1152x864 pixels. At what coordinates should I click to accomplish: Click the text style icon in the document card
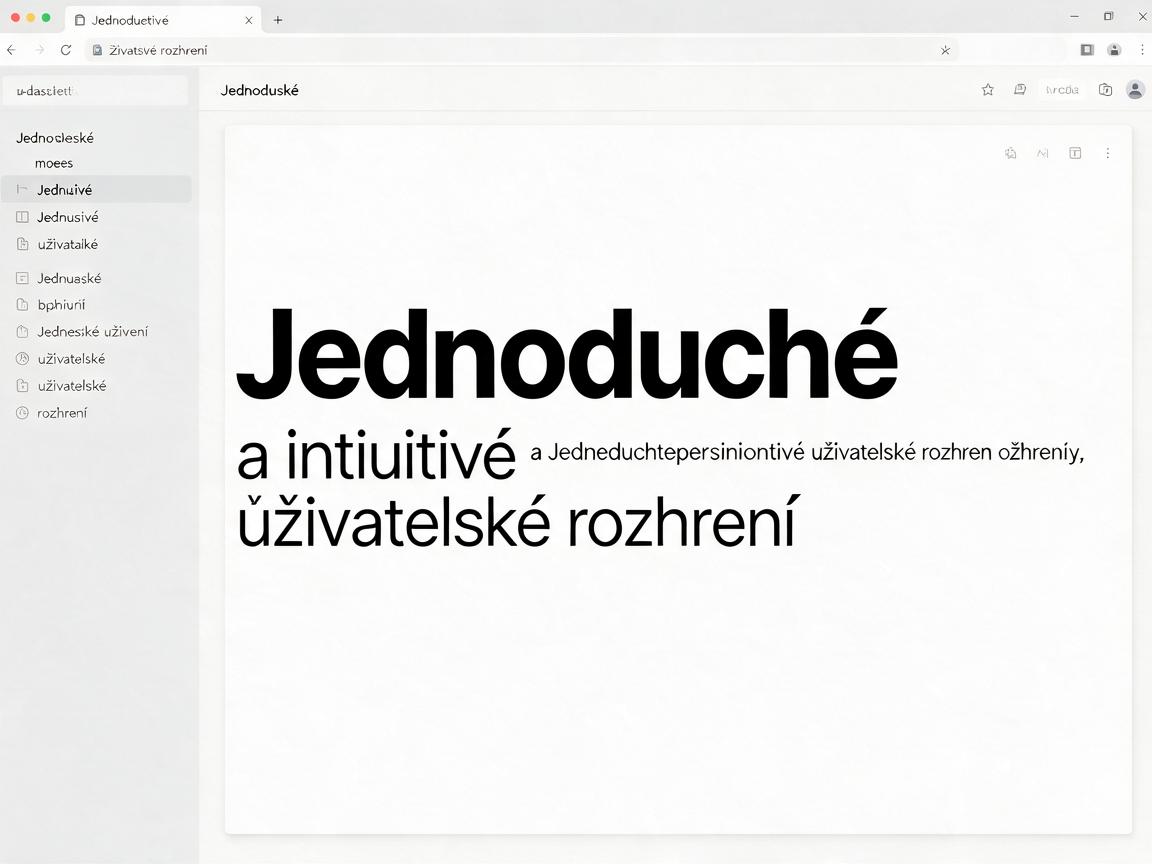coord(1043,153)
